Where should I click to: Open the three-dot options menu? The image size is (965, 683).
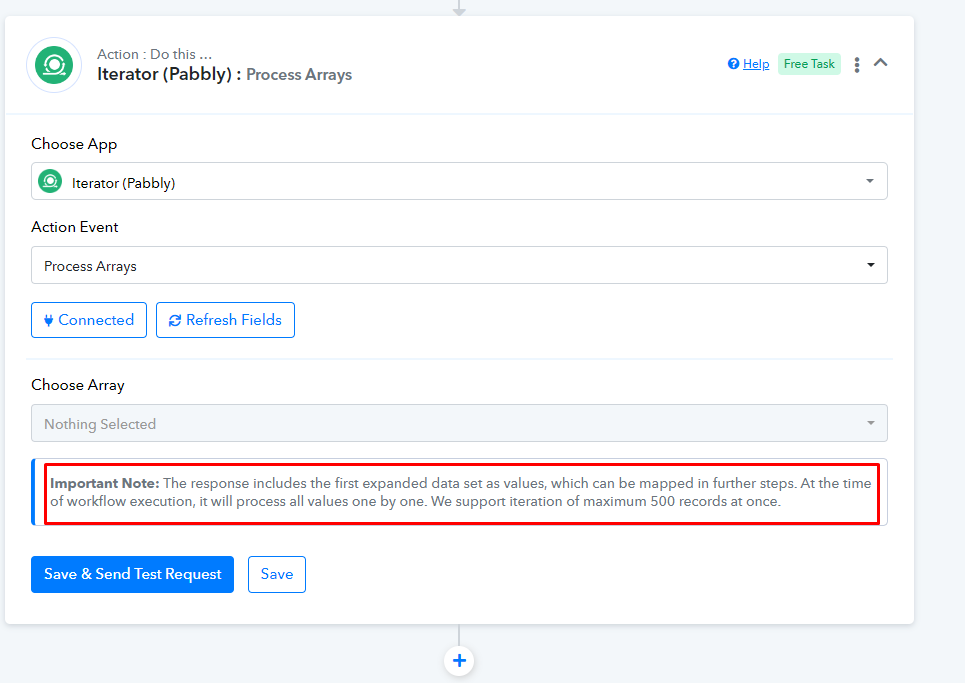(x=857, y=65)
